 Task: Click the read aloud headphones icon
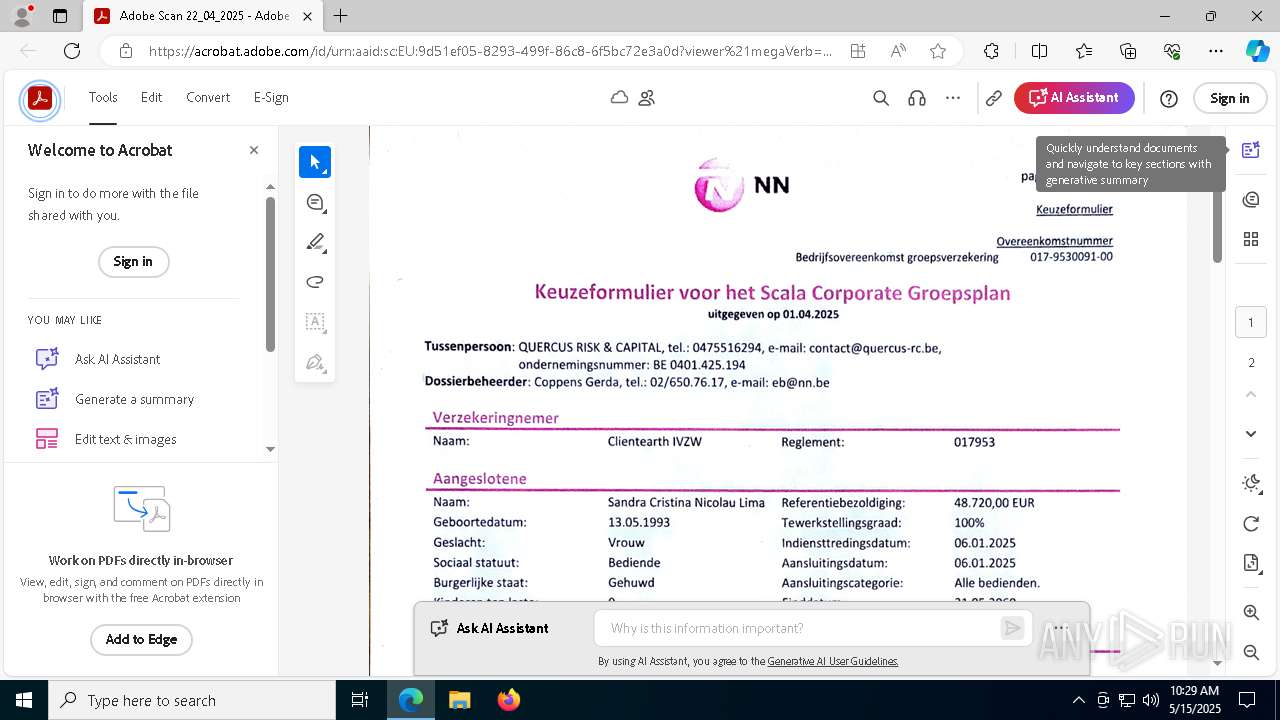tap(917, 98)
